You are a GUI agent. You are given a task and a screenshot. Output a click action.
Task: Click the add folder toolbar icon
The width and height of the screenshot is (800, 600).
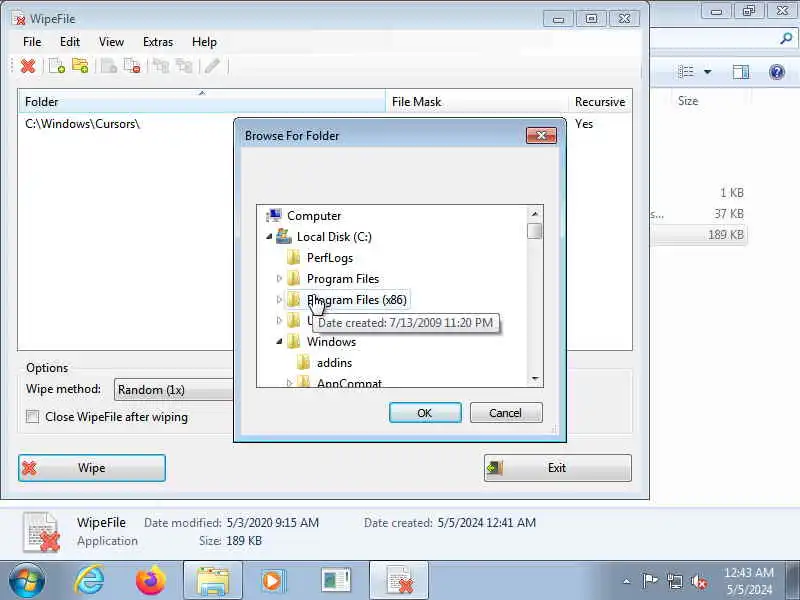pyautogui.click(x=80, y=66)
